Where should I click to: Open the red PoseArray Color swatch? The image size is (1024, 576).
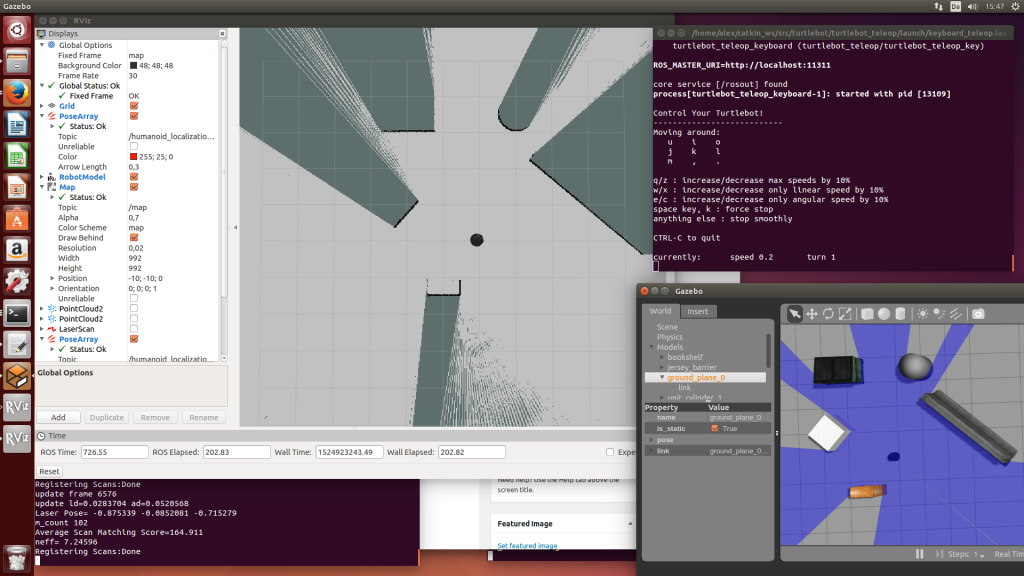click(133, 157)
